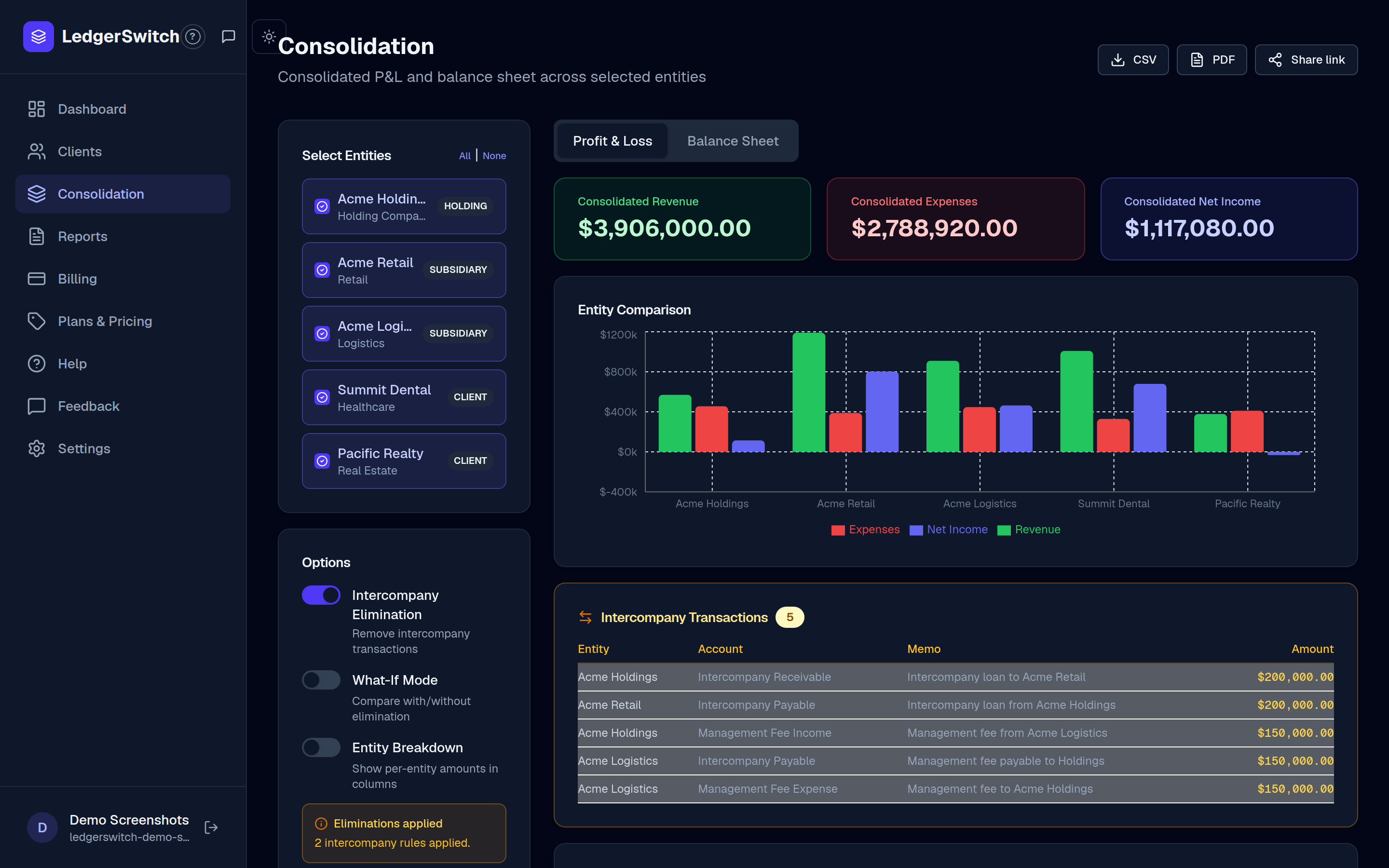Click 'Management Fee Income' account cell

coord(764,733)
